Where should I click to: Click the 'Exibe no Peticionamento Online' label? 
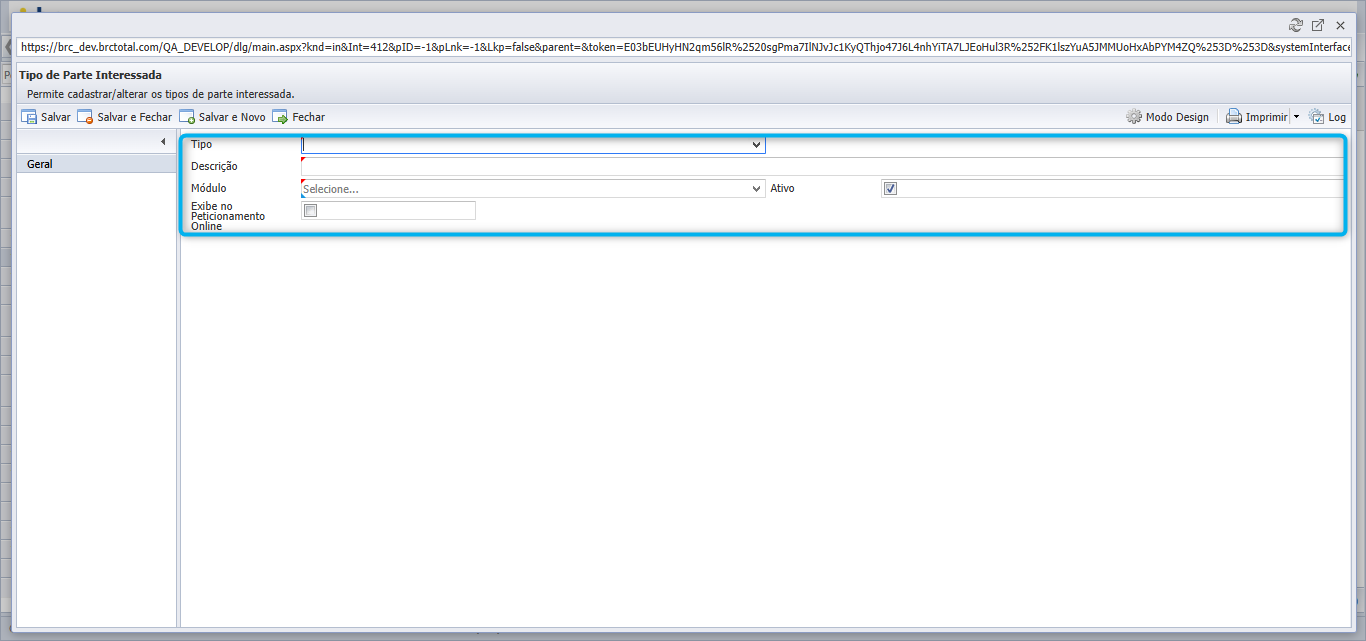click(228, 216)
